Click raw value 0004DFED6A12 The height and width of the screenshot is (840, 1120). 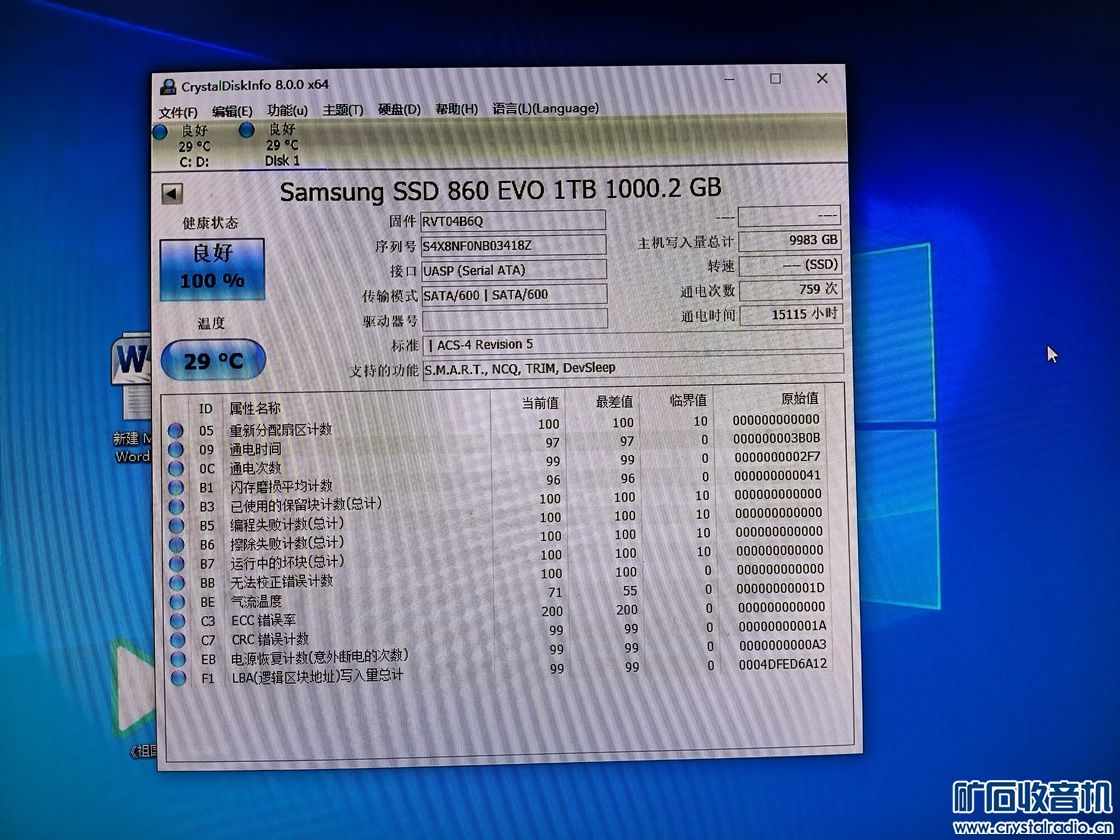(x=783, y=664)
